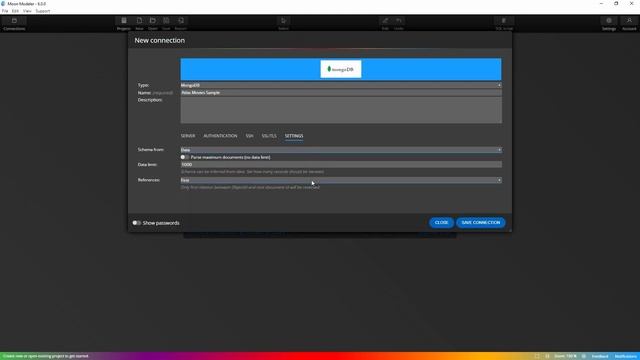Click the SAVE CONNECTION button
The width and height of the screenshot is (640, 360).
481,222
